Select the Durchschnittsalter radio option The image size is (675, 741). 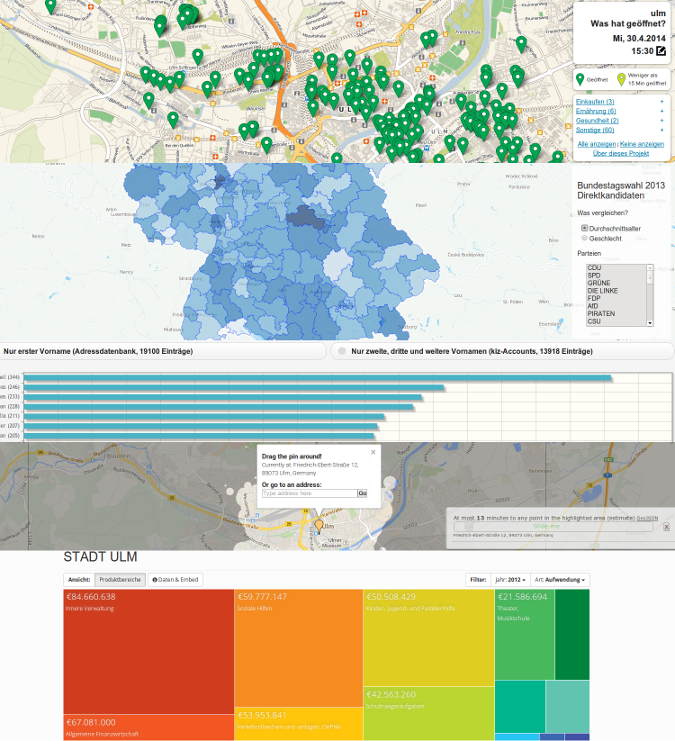(x=585, y=228)
